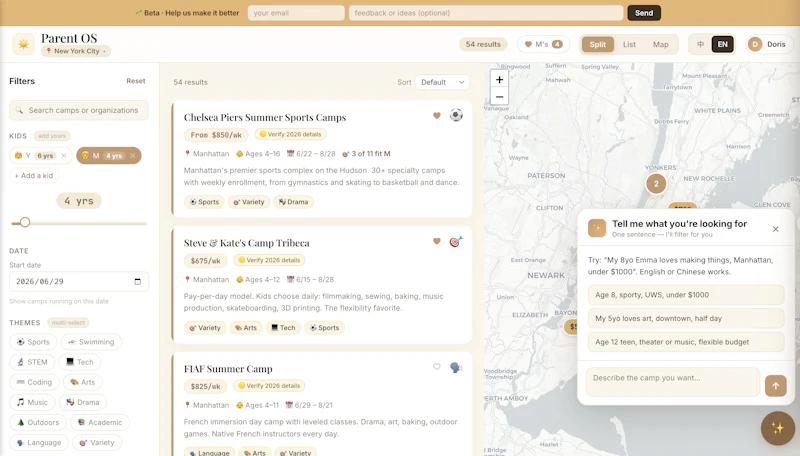Choose suggestion 'My 5yo loves art, downtown, half day'
Image resolution: width=800 pixels, height=456 pixels.
[686, 318]
